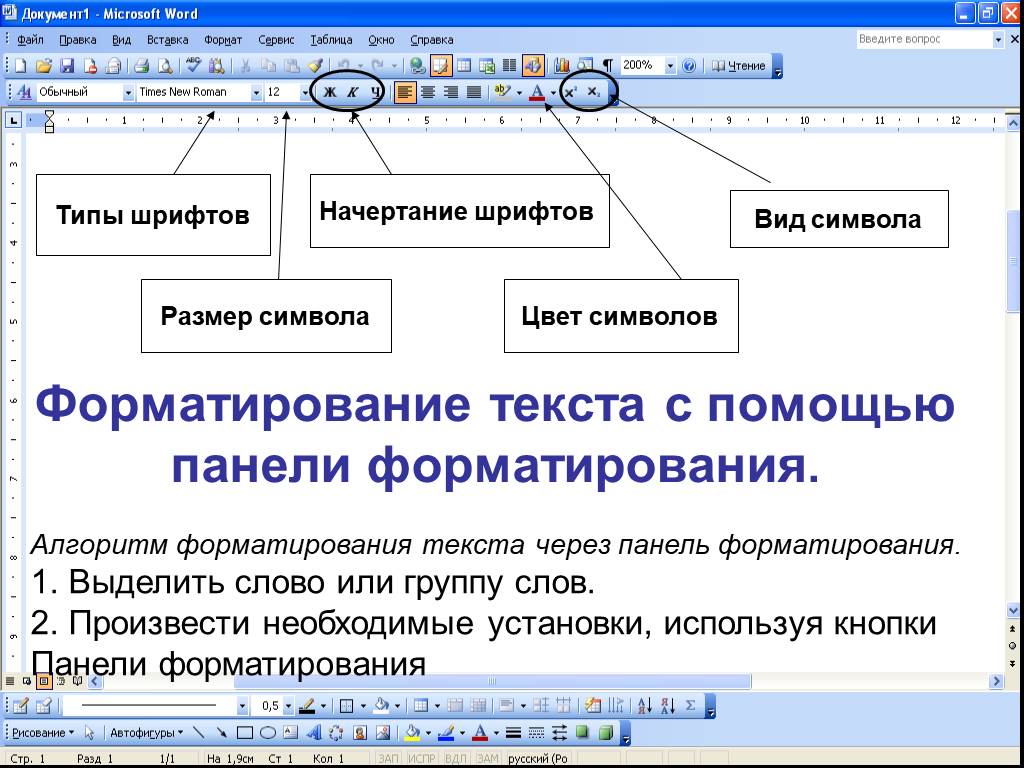
Task: Toggle the Drawing toolbar button
Action: [x=533, y=65]
